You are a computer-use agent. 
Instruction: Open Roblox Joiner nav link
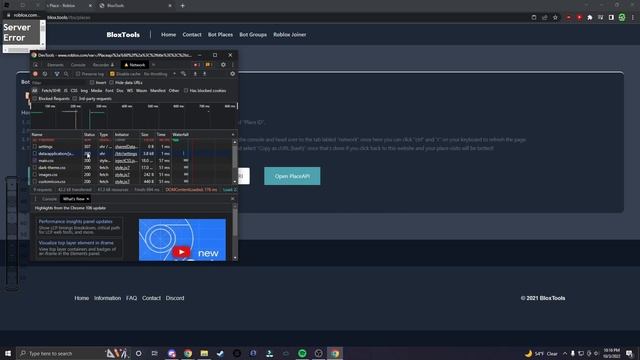[x=290, y=35]
